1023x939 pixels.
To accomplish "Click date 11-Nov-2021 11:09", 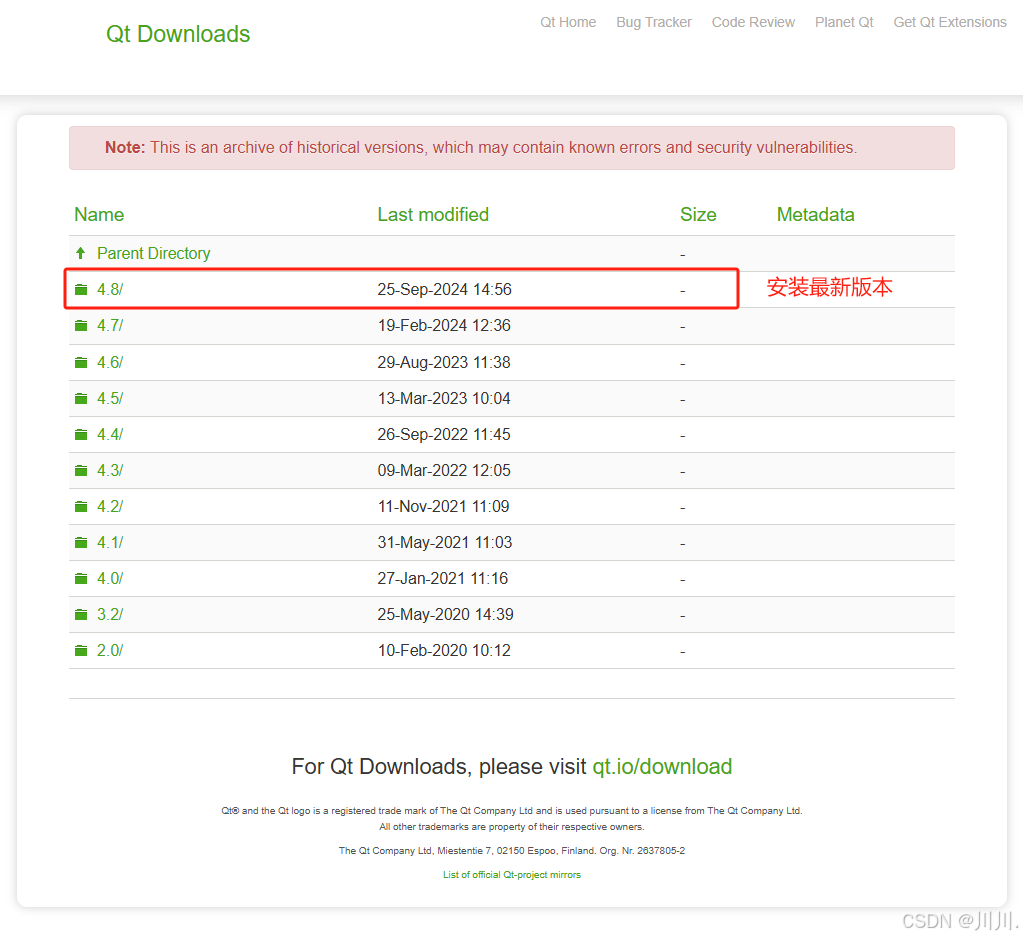I will tap(443, 506).
